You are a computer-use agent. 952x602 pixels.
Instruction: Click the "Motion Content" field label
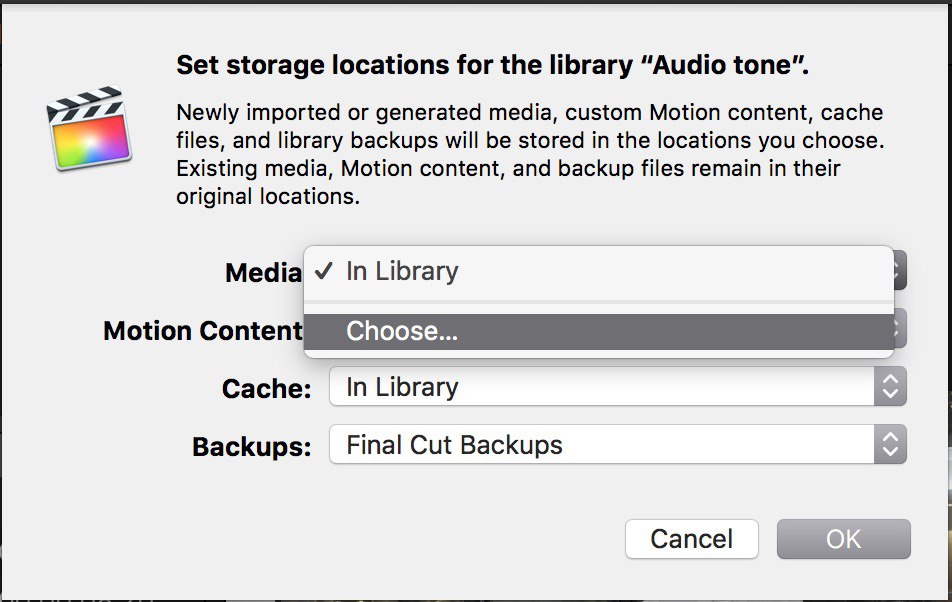pos(203,331)
